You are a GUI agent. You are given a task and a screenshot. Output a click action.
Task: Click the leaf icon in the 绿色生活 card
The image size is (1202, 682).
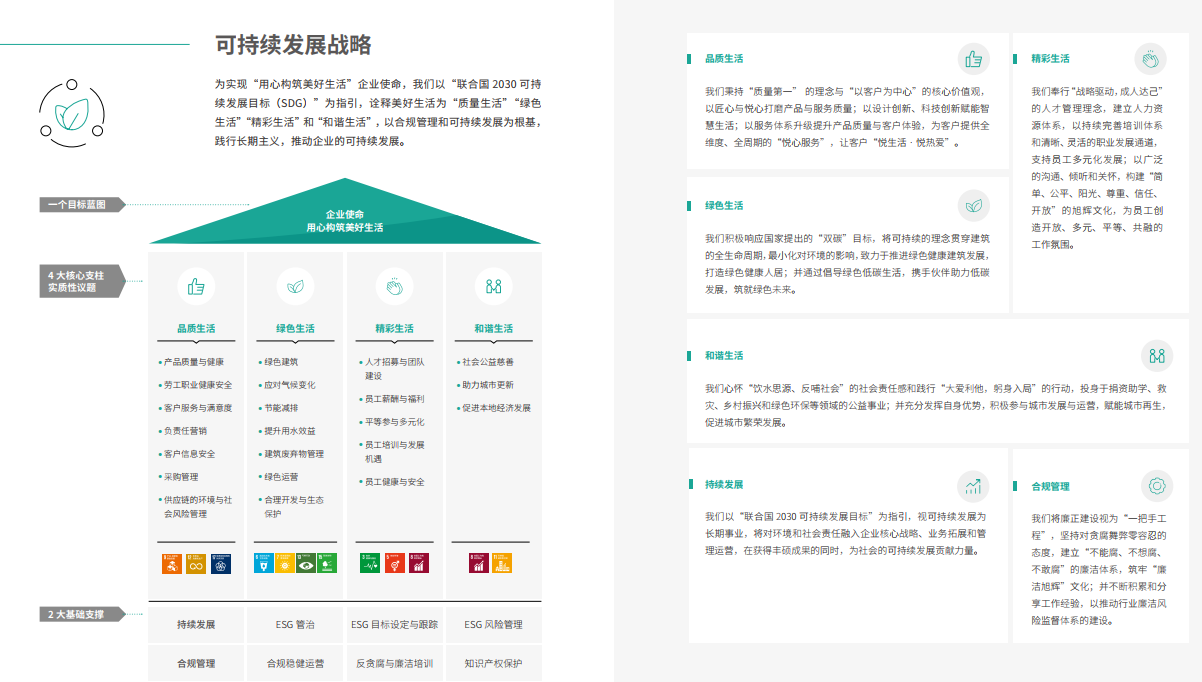click(973, 206)
